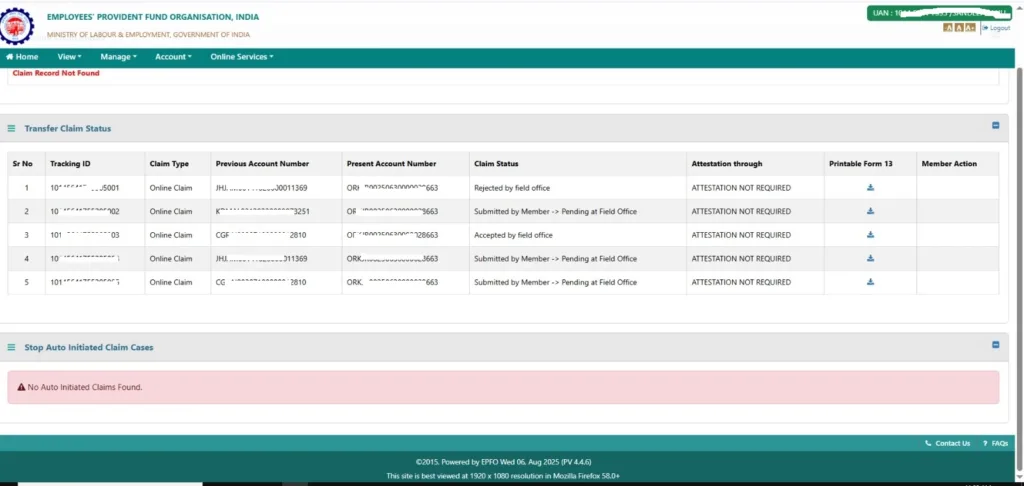Image resolution: width=1024 pixels, height=486 pixels.
Task: Open the FAQs link
Action: (x=996, y=443)
